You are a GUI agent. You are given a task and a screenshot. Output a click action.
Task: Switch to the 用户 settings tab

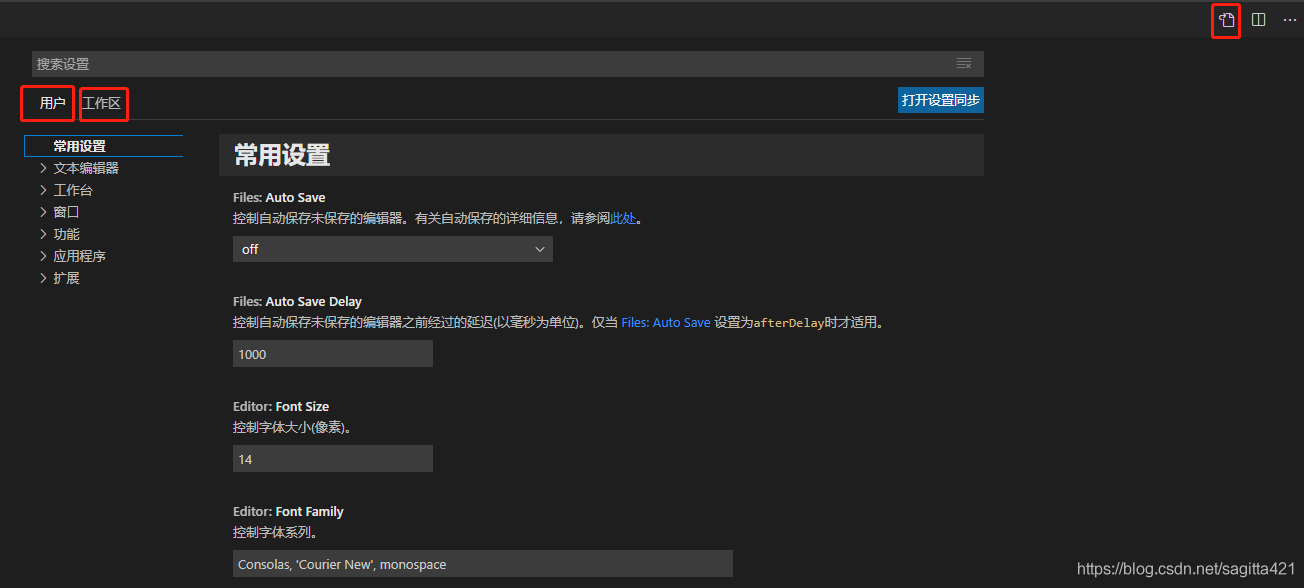(52, 103)
